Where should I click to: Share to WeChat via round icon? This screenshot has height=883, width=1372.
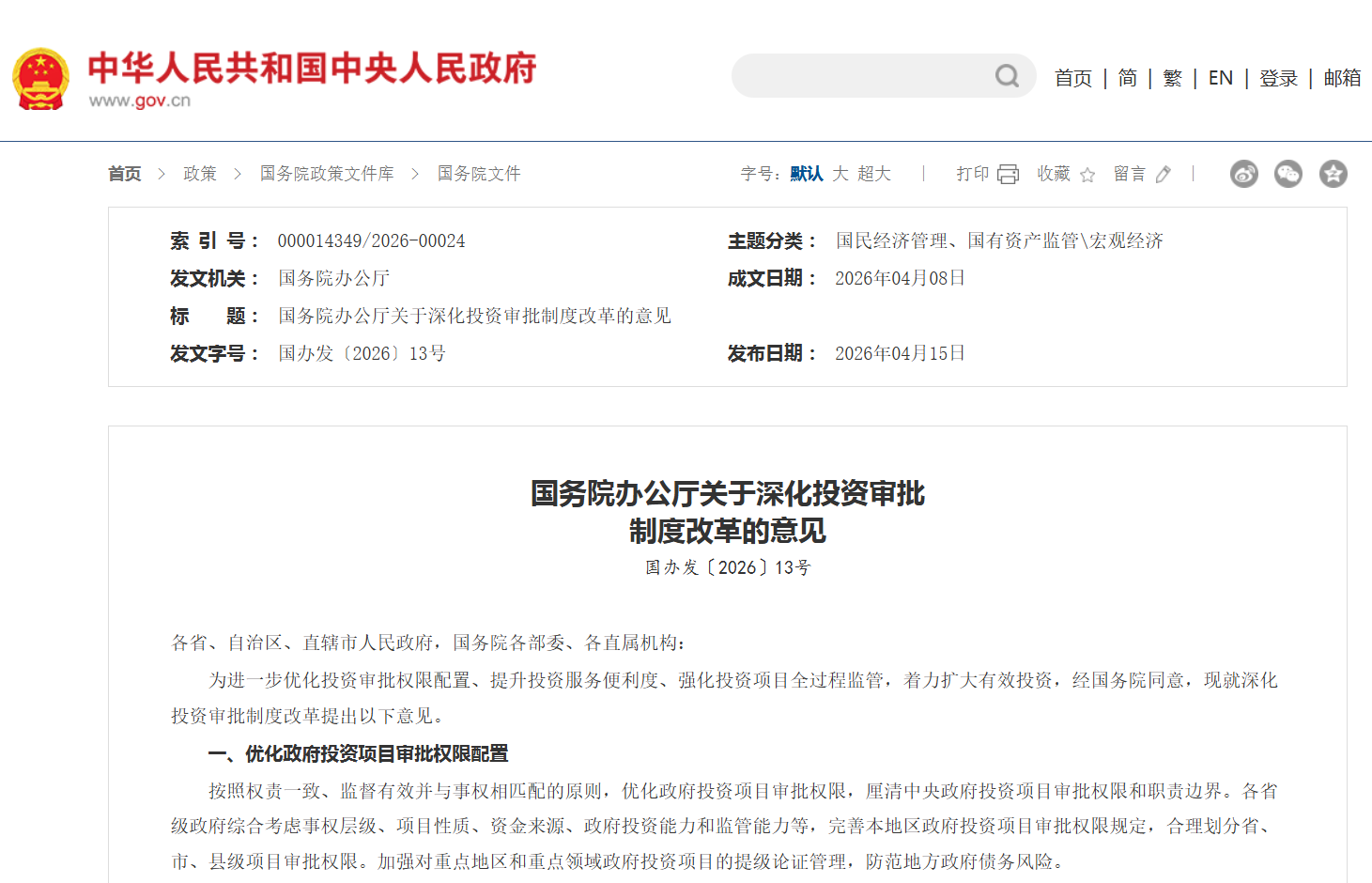1288,174
